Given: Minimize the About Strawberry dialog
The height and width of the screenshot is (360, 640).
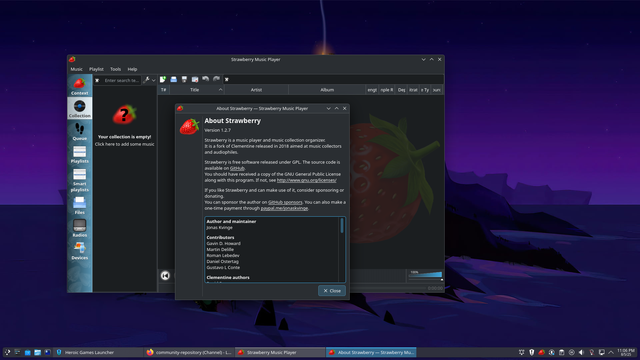Looking at the screenshot, I should coord(328,109).
